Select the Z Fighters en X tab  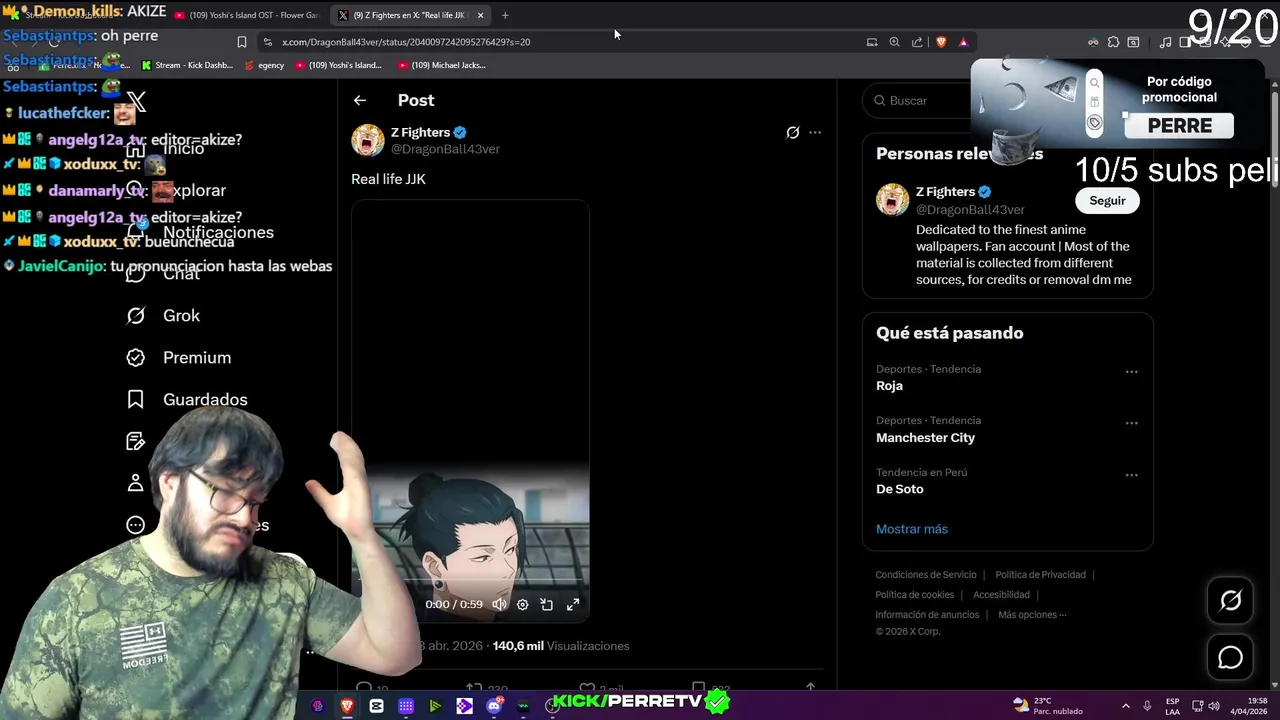[x=410, y=15]
